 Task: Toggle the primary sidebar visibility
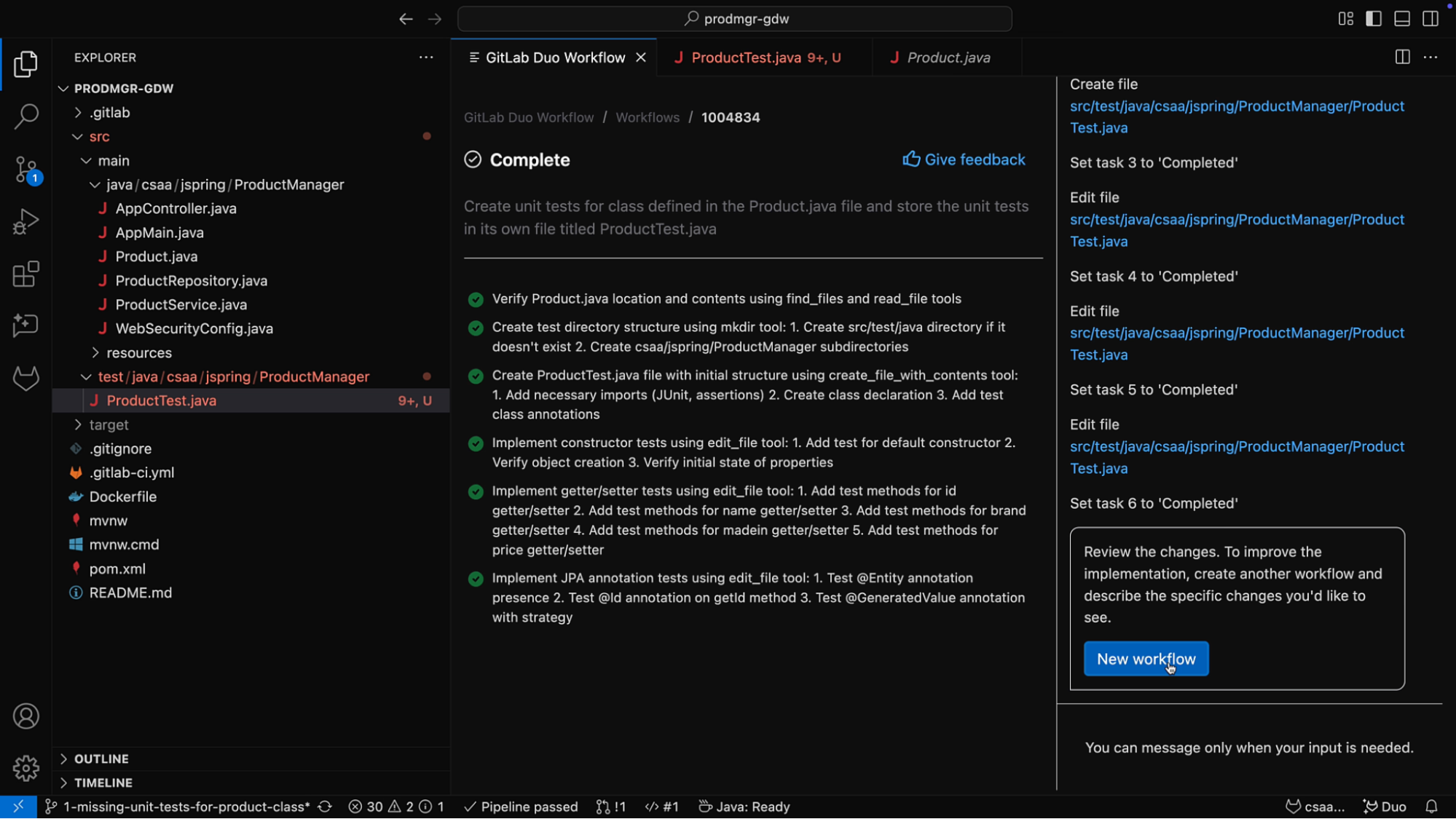pyautogui.click(x=1374, y=18)
